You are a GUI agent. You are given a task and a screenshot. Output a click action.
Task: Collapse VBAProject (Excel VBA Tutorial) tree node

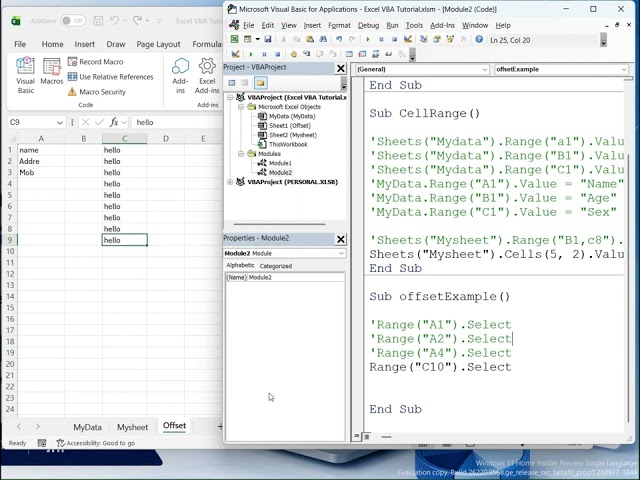(230, 97)
